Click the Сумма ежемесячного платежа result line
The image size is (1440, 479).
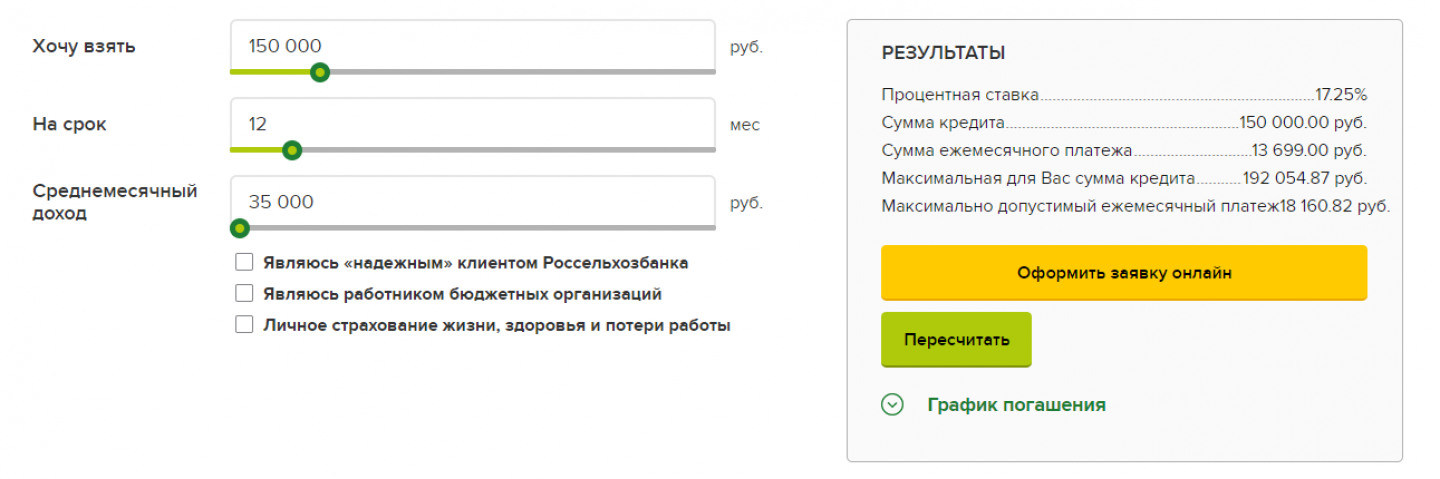1124,151
